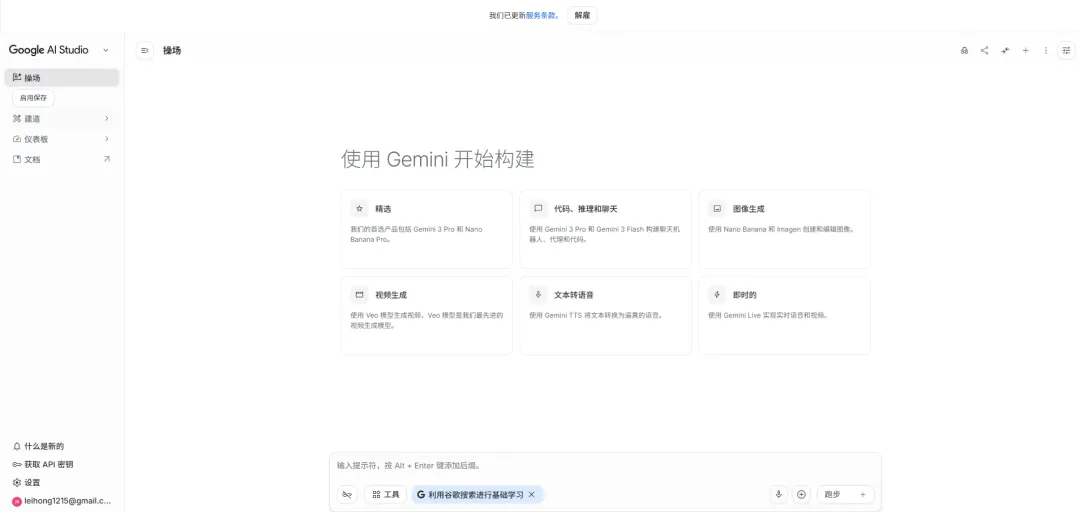Click the leihong1215@gmail.c... account label

click(x=68, y=501)
